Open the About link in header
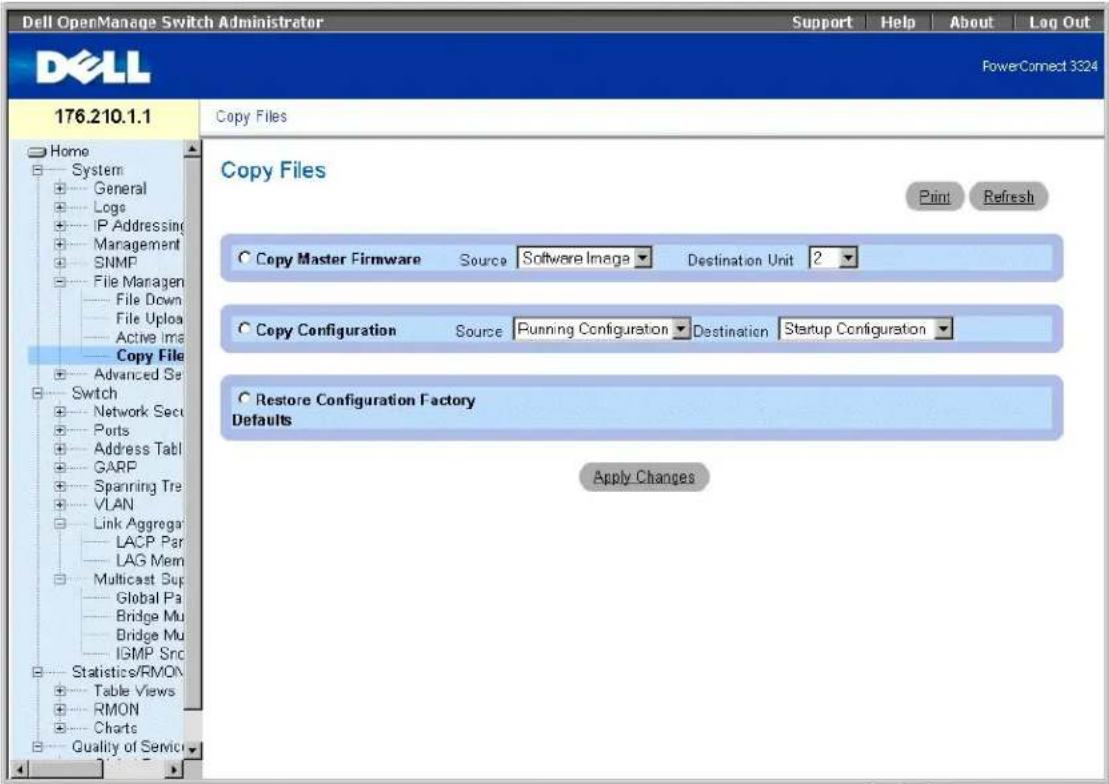The width and height of the screenshot is (1109, 784). pos(971,22)
